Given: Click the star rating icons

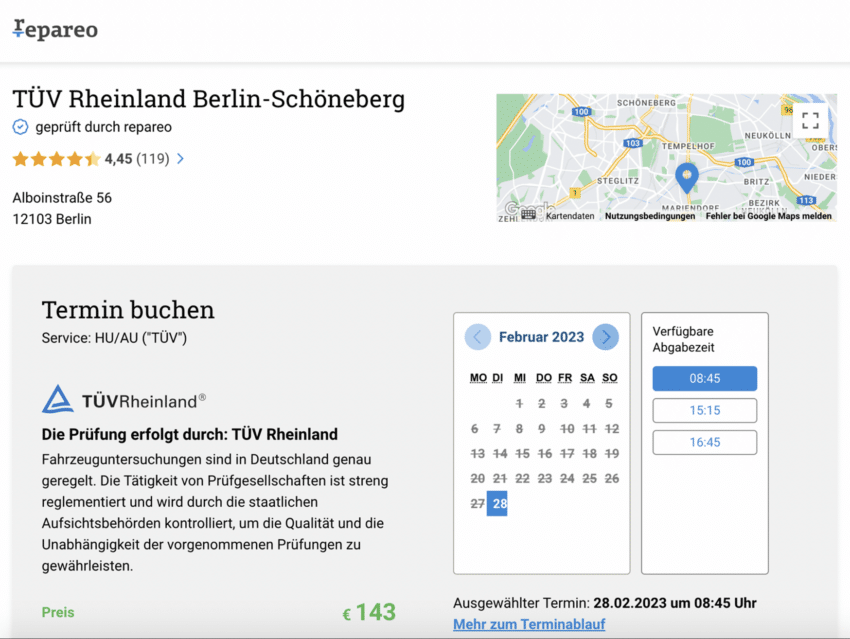Looking at the screenshot, I should 56,158.
